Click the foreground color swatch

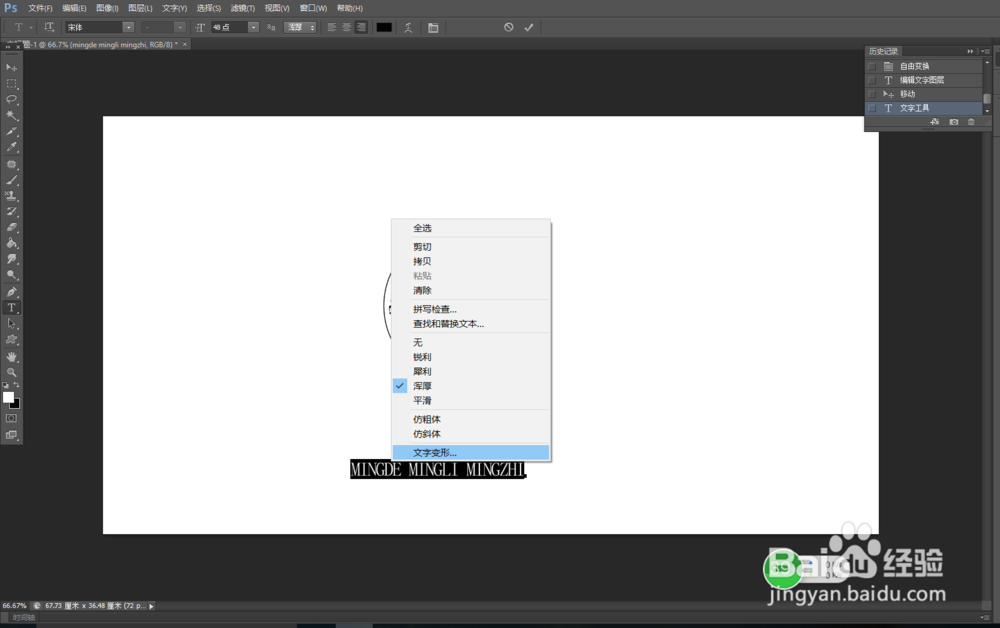coord(8,397)
